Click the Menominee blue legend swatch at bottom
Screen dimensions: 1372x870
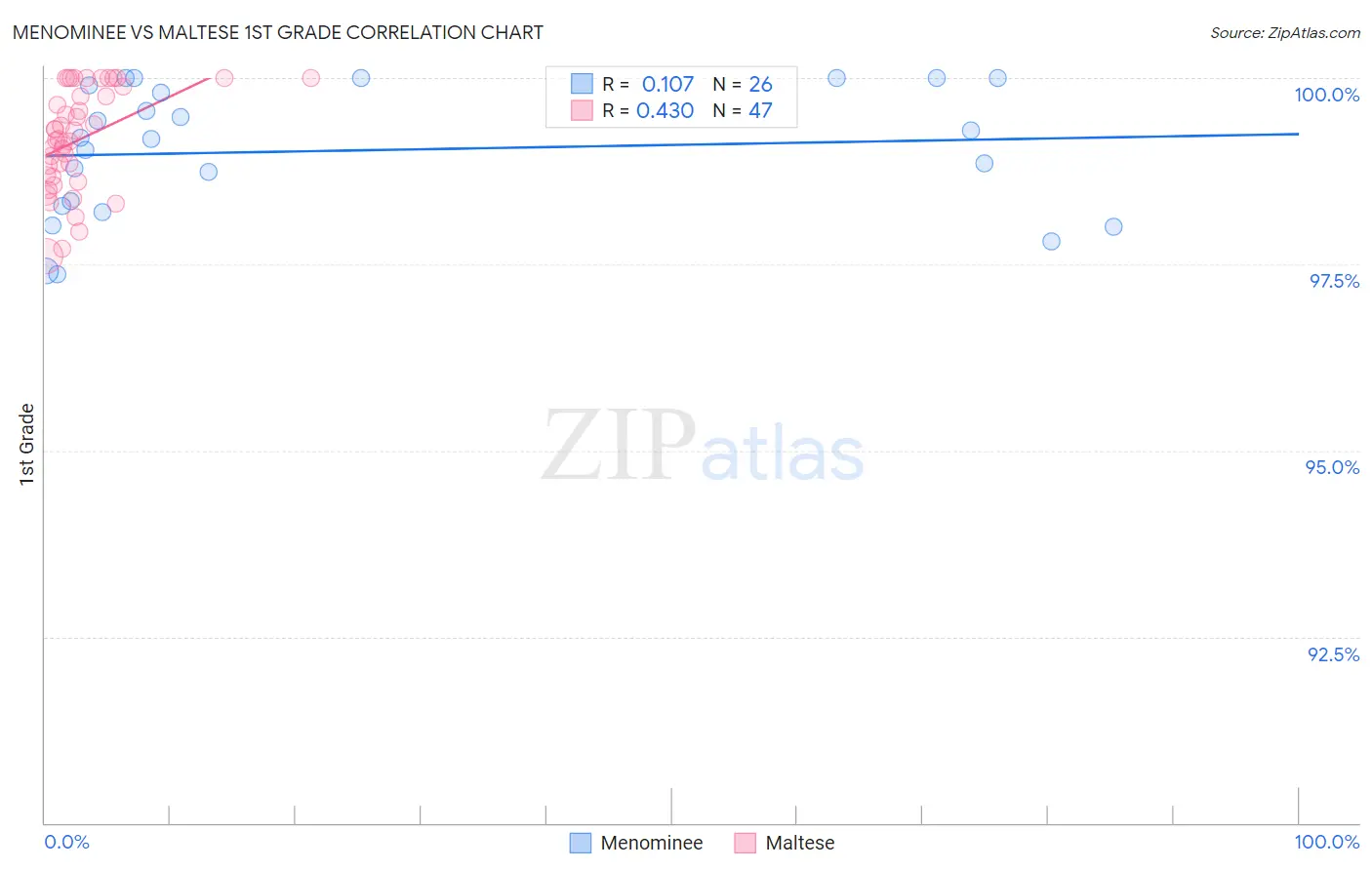coord(581,843)
